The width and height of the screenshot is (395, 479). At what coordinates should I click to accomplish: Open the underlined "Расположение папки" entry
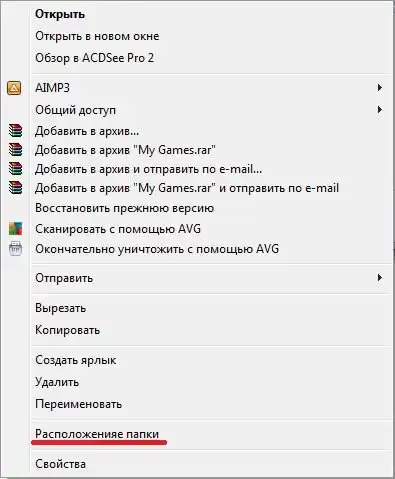[x=97, y=434]
